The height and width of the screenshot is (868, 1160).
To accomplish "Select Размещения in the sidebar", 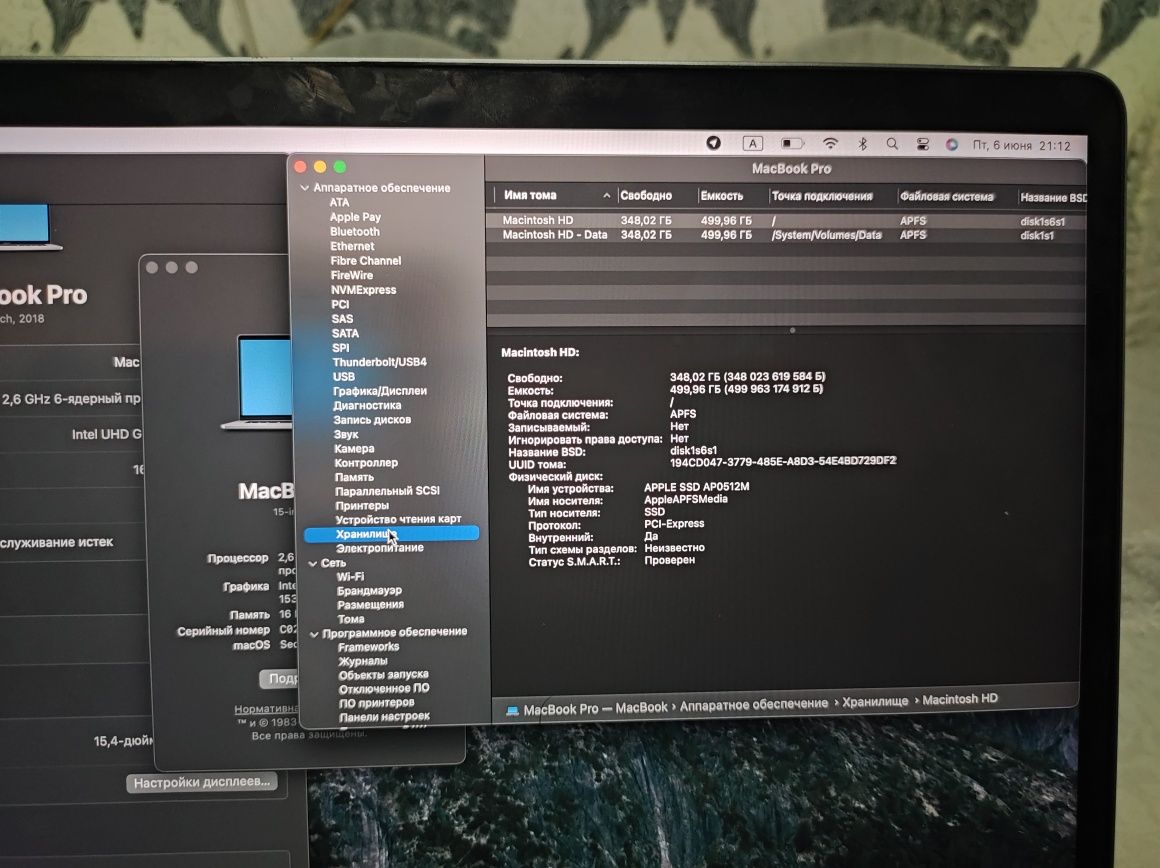I will [371, 605].
